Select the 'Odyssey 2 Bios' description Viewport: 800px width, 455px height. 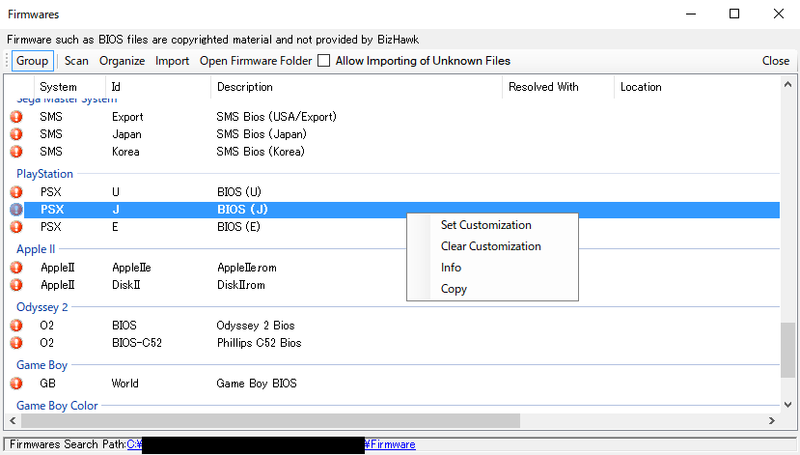pos(256,325)
